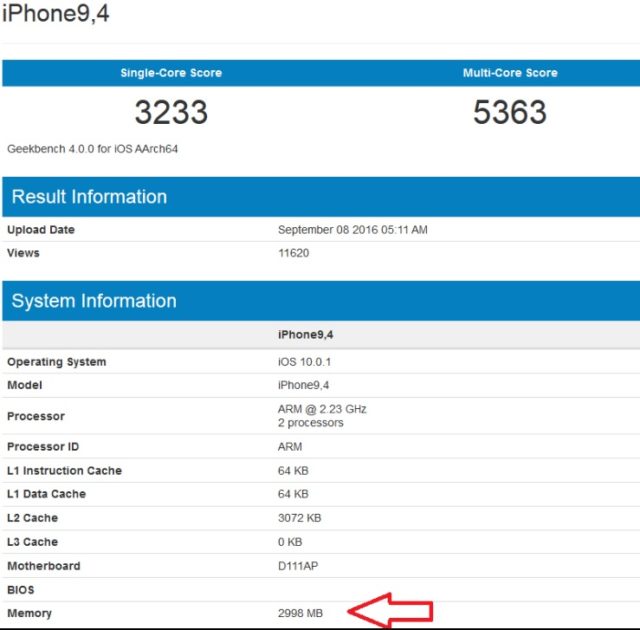Select the L1 Instruction Cache 64 KB value
This screenshot has width=640, height=630.
[293, 471]
